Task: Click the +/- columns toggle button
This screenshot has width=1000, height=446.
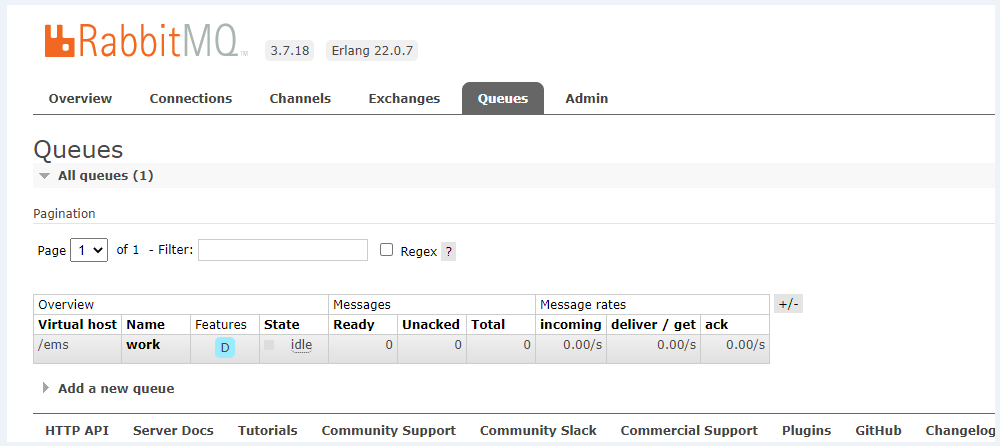Action: click(788, 304)
